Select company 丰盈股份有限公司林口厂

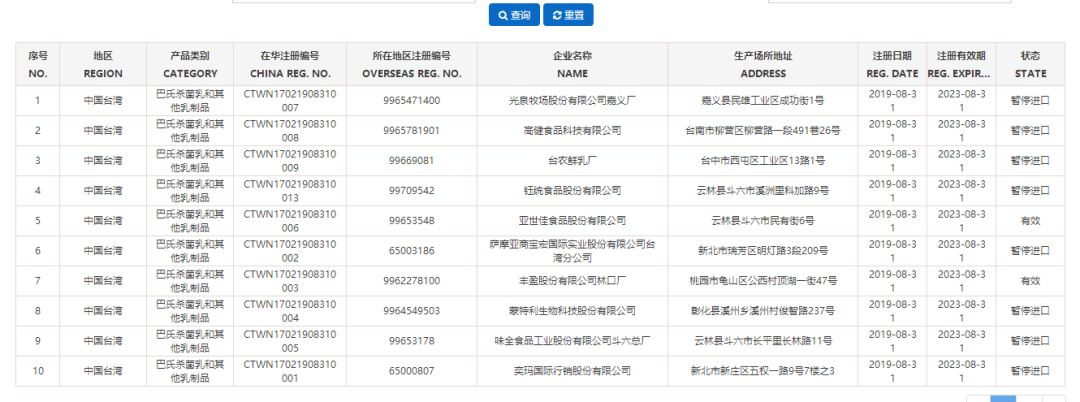572,281
